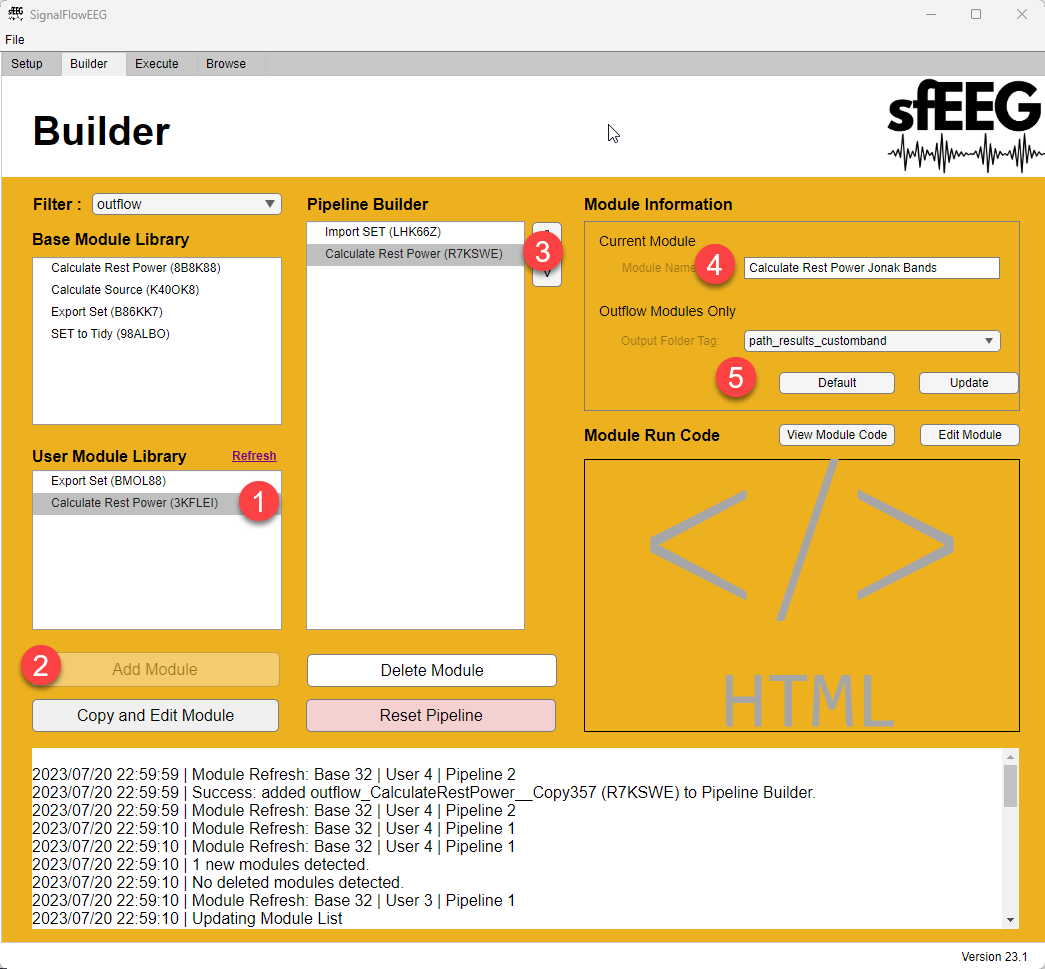Image resolution: width=1045 pixels, height=969 pixels.
Task: Reset the pipeline with Reset Pipeline
Action: 430,716
